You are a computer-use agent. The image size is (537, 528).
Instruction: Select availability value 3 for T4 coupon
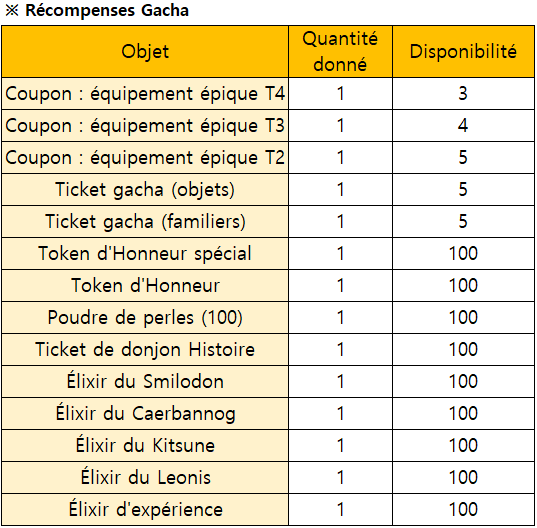tap(463, 93)
